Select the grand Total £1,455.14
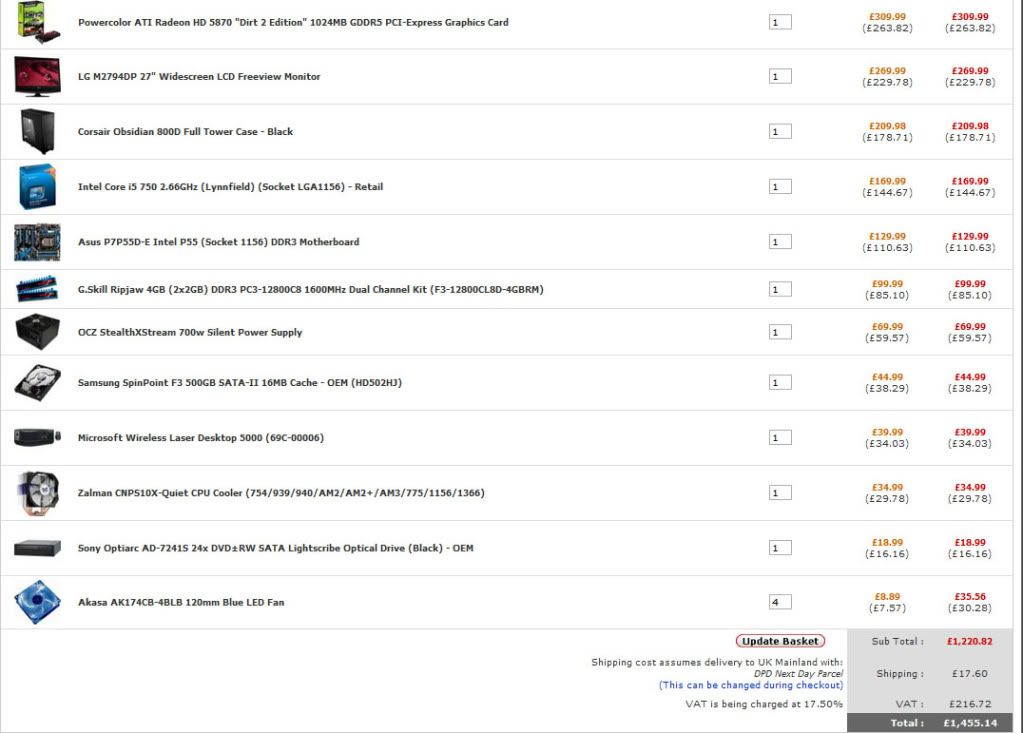Image resolution: width=1023 pixels, height=733 pixels. point(970,723)
